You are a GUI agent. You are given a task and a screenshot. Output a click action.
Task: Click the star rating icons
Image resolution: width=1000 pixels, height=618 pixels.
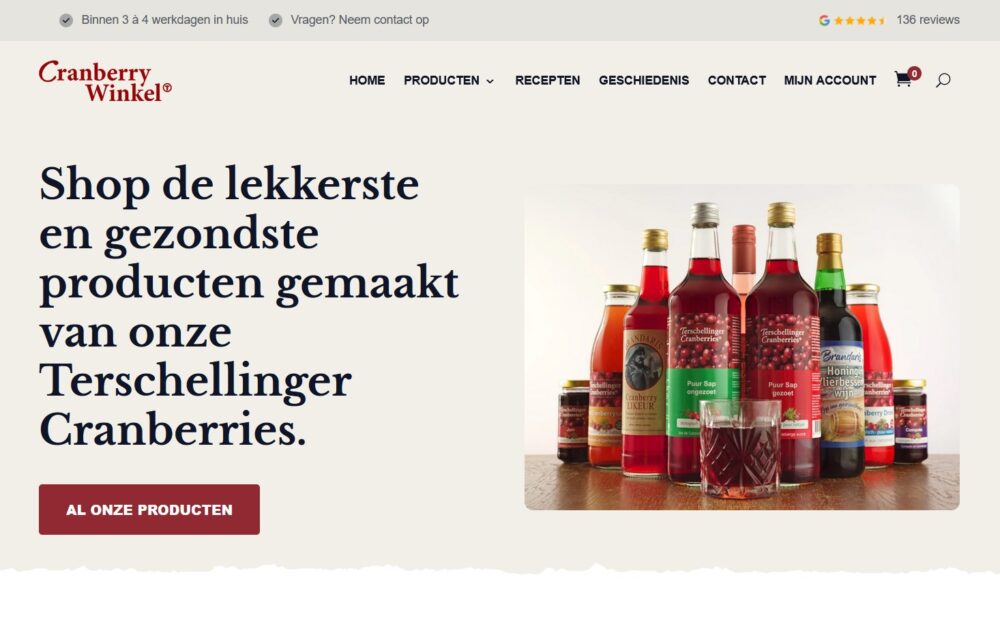coord(860,20)
